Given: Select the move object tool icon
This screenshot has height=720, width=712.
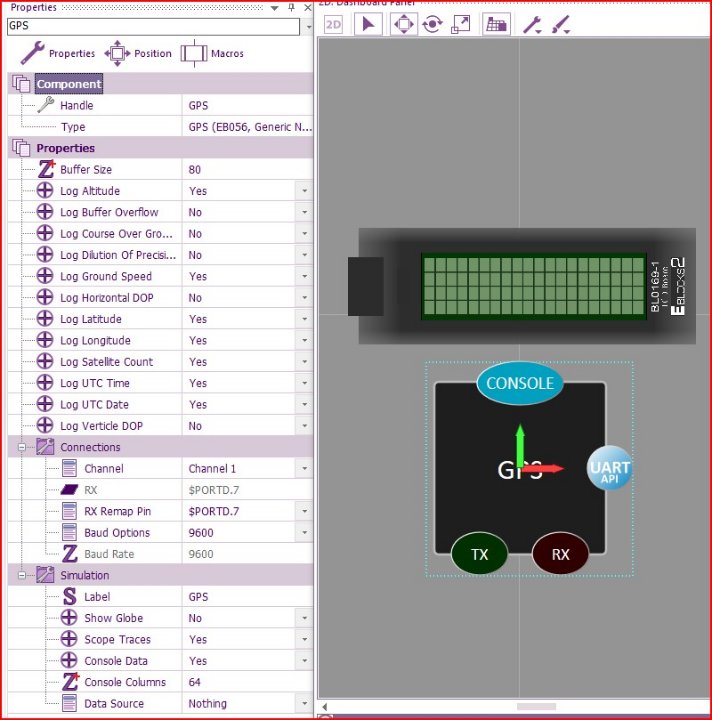Looking at the screenshot, I should 403,24.
